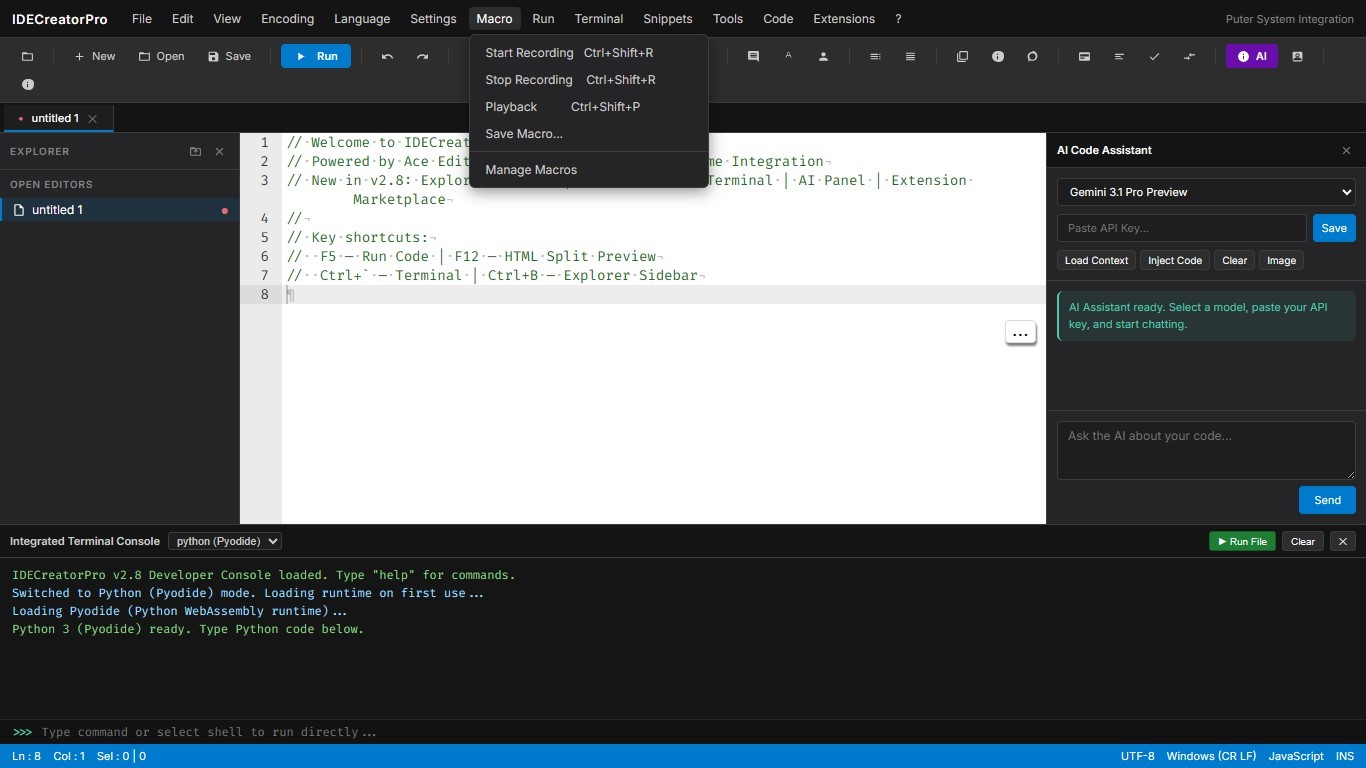Select untitled 1 in Open Editors

tap(120, 210)
